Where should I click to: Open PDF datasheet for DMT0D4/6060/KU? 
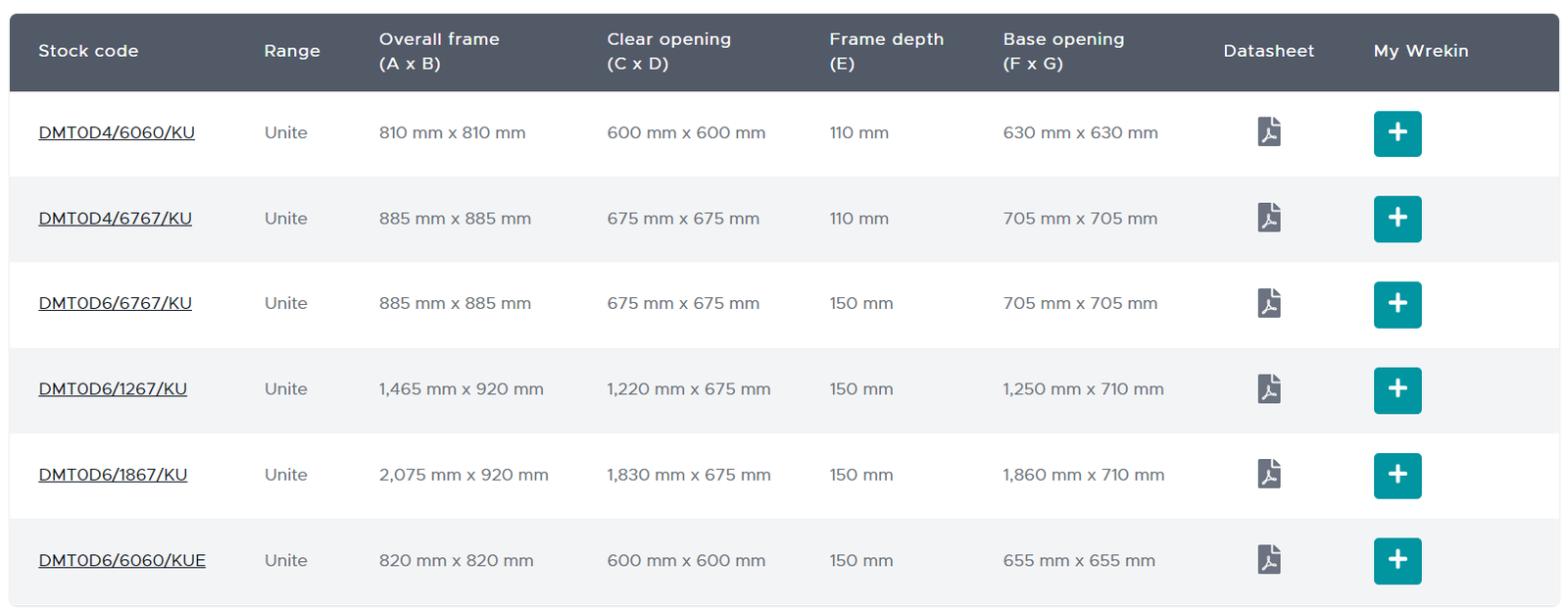click(x=1269, y=132)
